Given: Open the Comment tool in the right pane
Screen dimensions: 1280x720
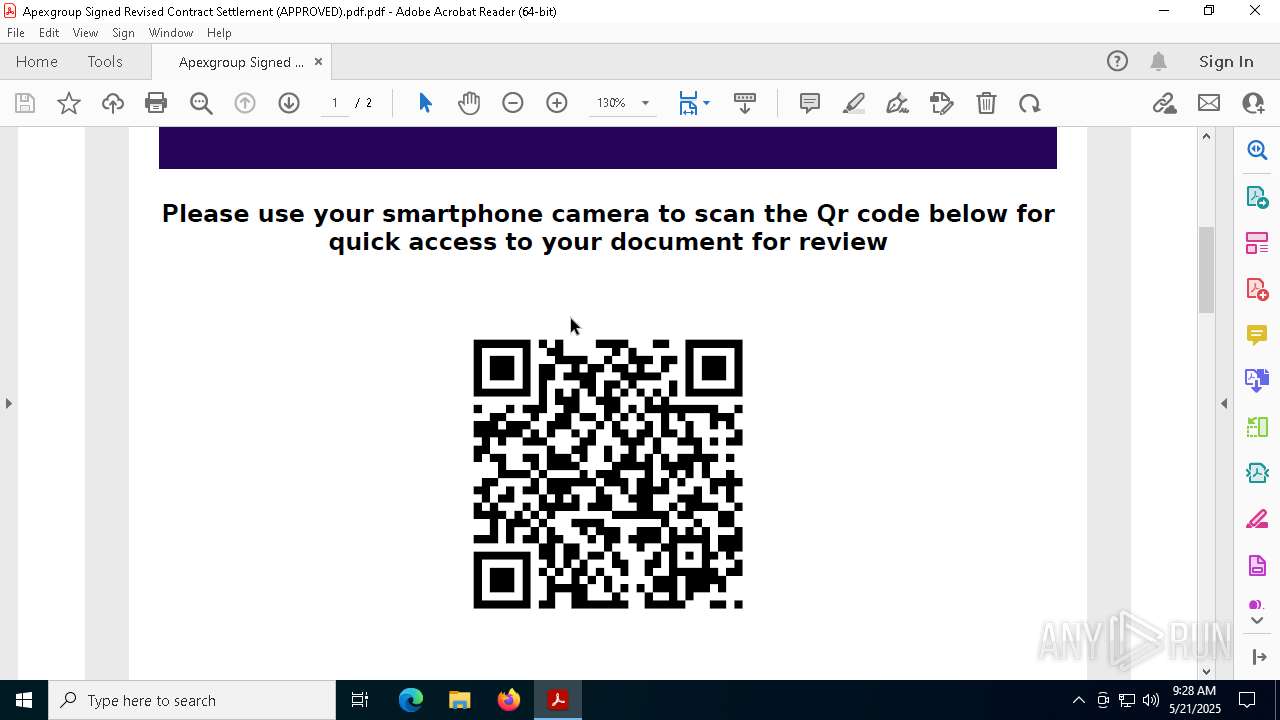Looking at the screenshot, I should (1257, 335).
